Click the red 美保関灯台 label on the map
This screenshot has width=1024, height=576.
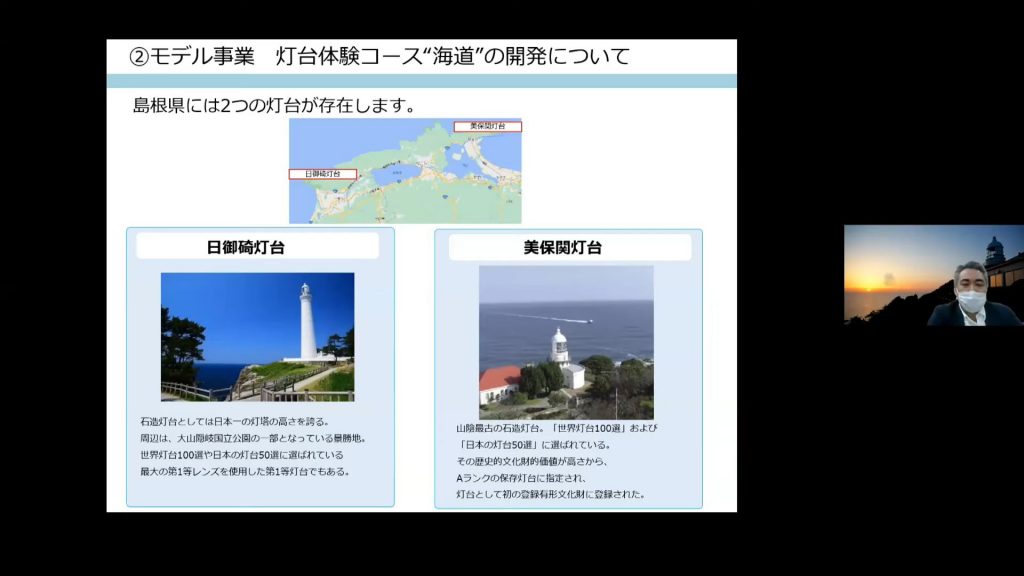click(488, 126)
